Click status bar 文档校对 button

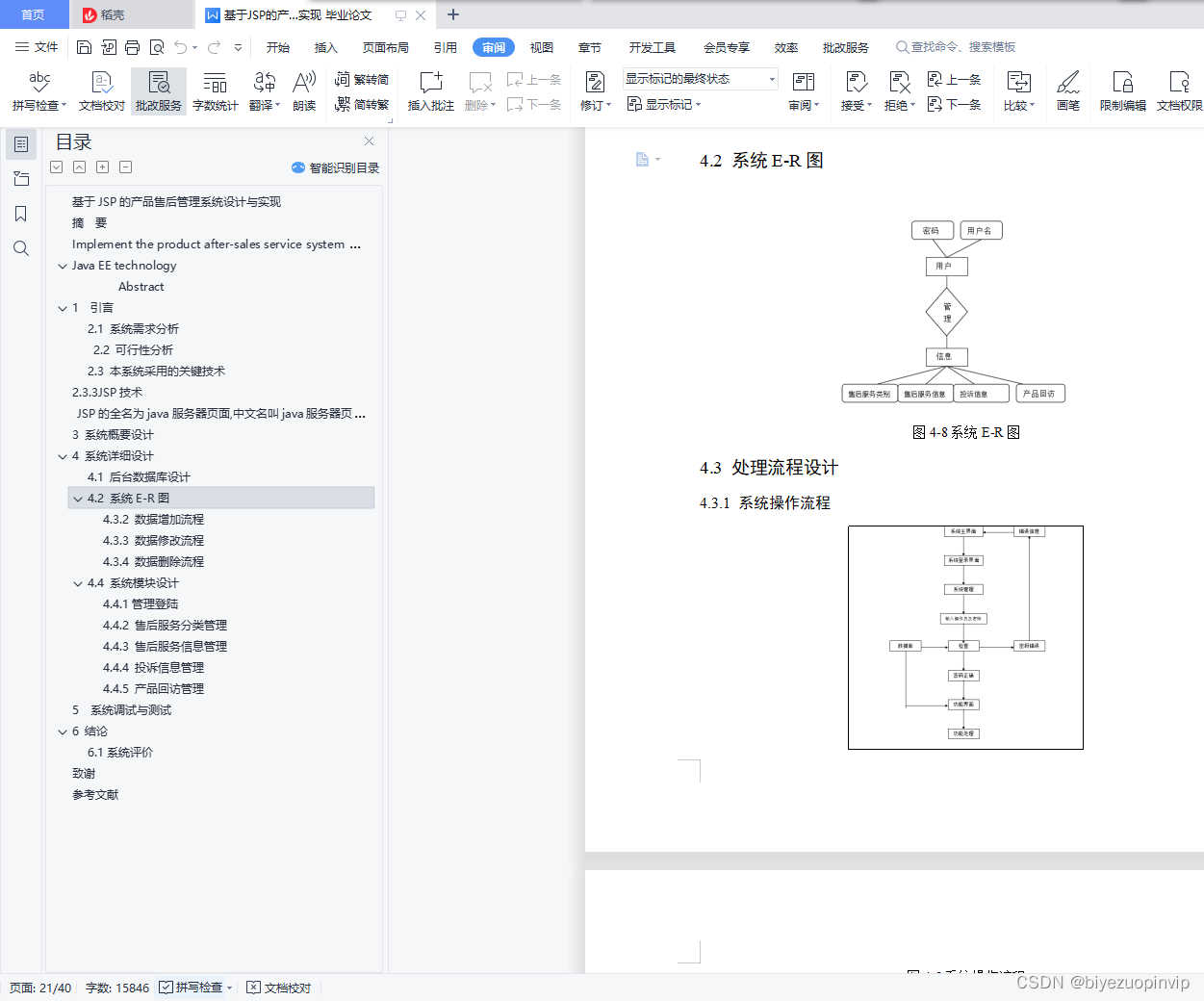click(x=279, y=988)
